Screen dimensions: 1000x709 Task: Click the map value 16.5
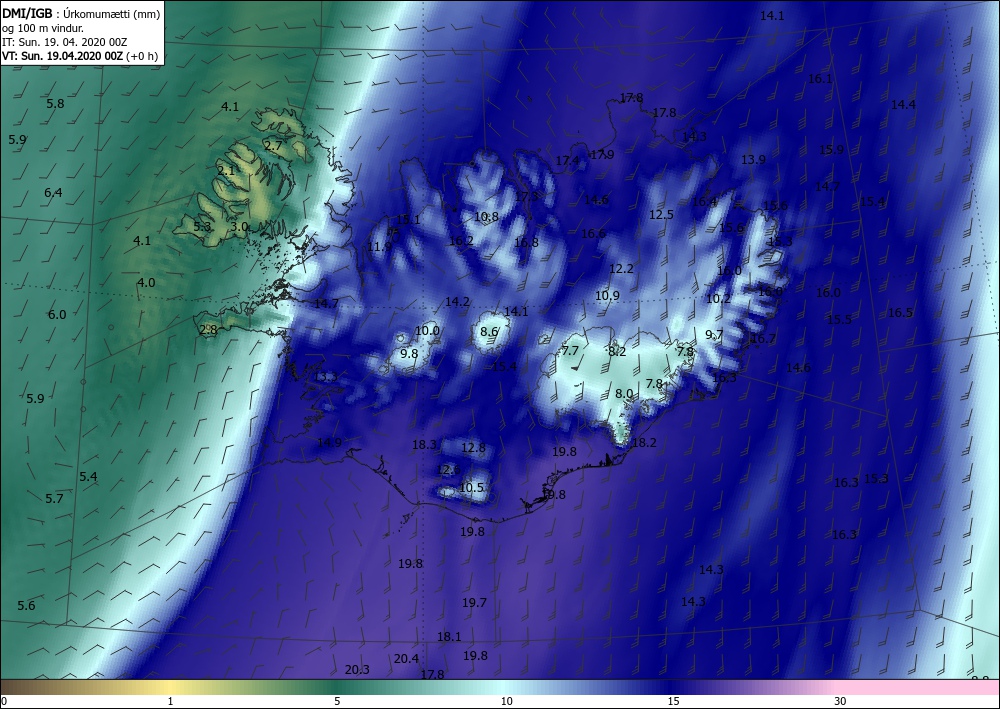[x=901, y=312]
